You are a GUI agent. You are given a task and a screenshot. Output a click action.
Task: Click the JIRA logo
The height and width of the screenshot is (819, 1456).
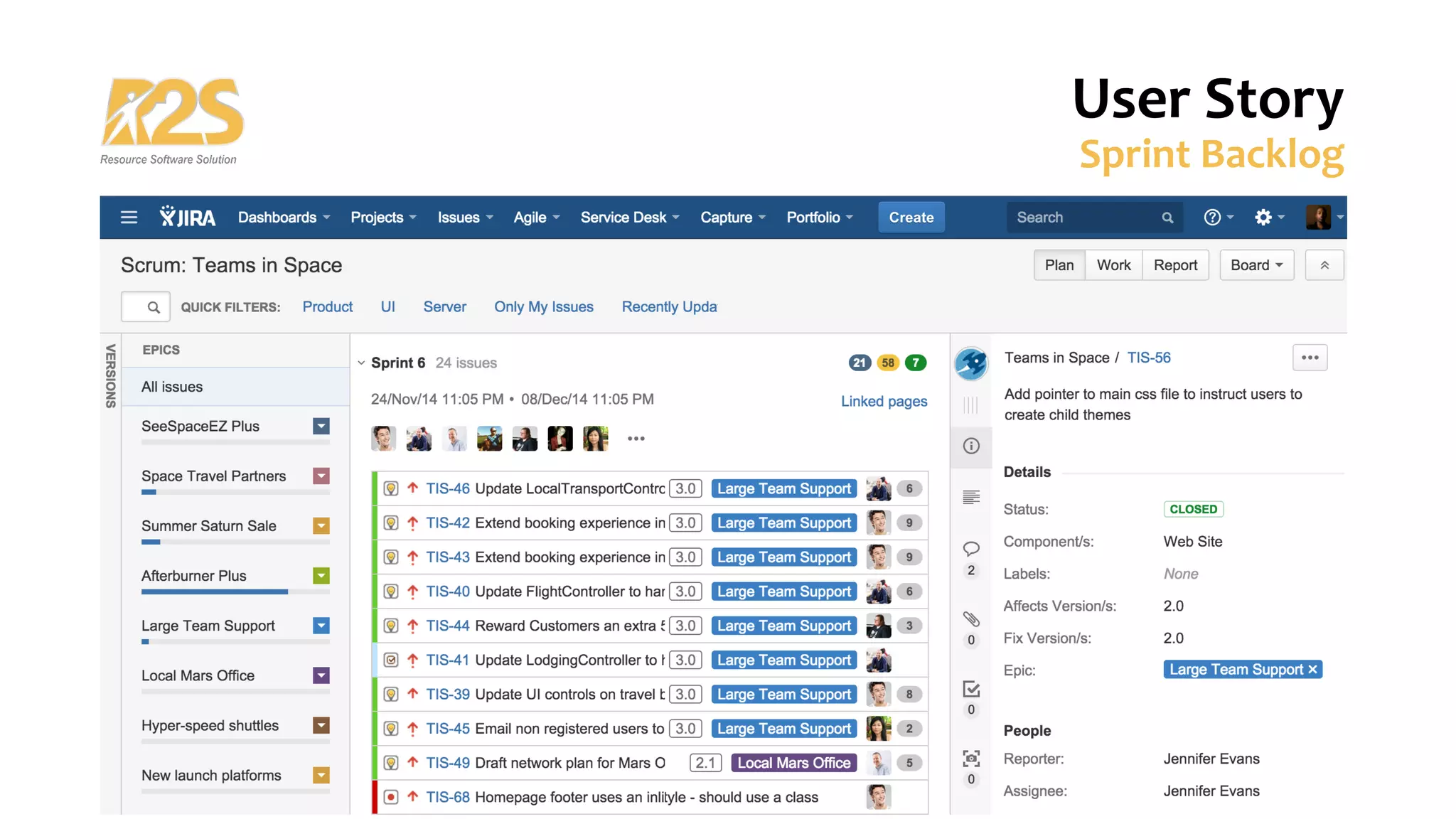click(187, 217)
